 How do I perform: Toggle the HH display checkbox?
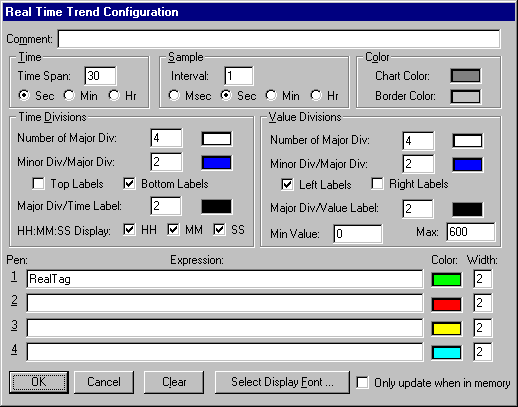(x=129, y=230)
